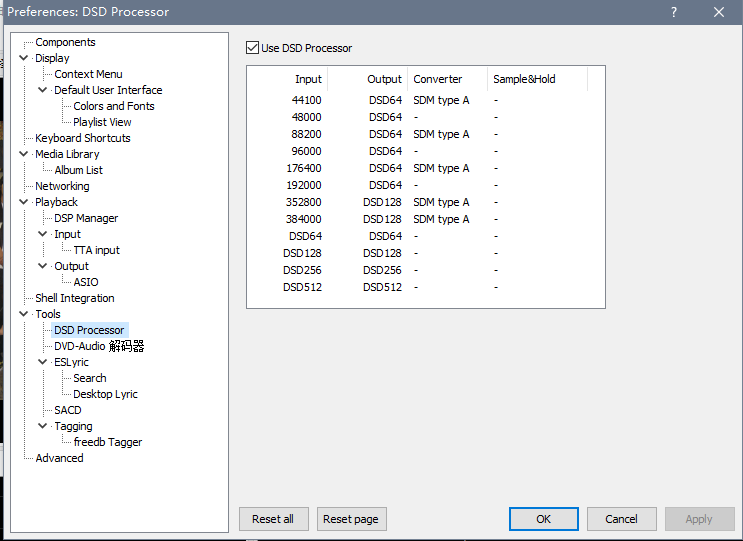Select ASIO under Output
This screenshot has height=541, width=743.
(x=86, y=282)
